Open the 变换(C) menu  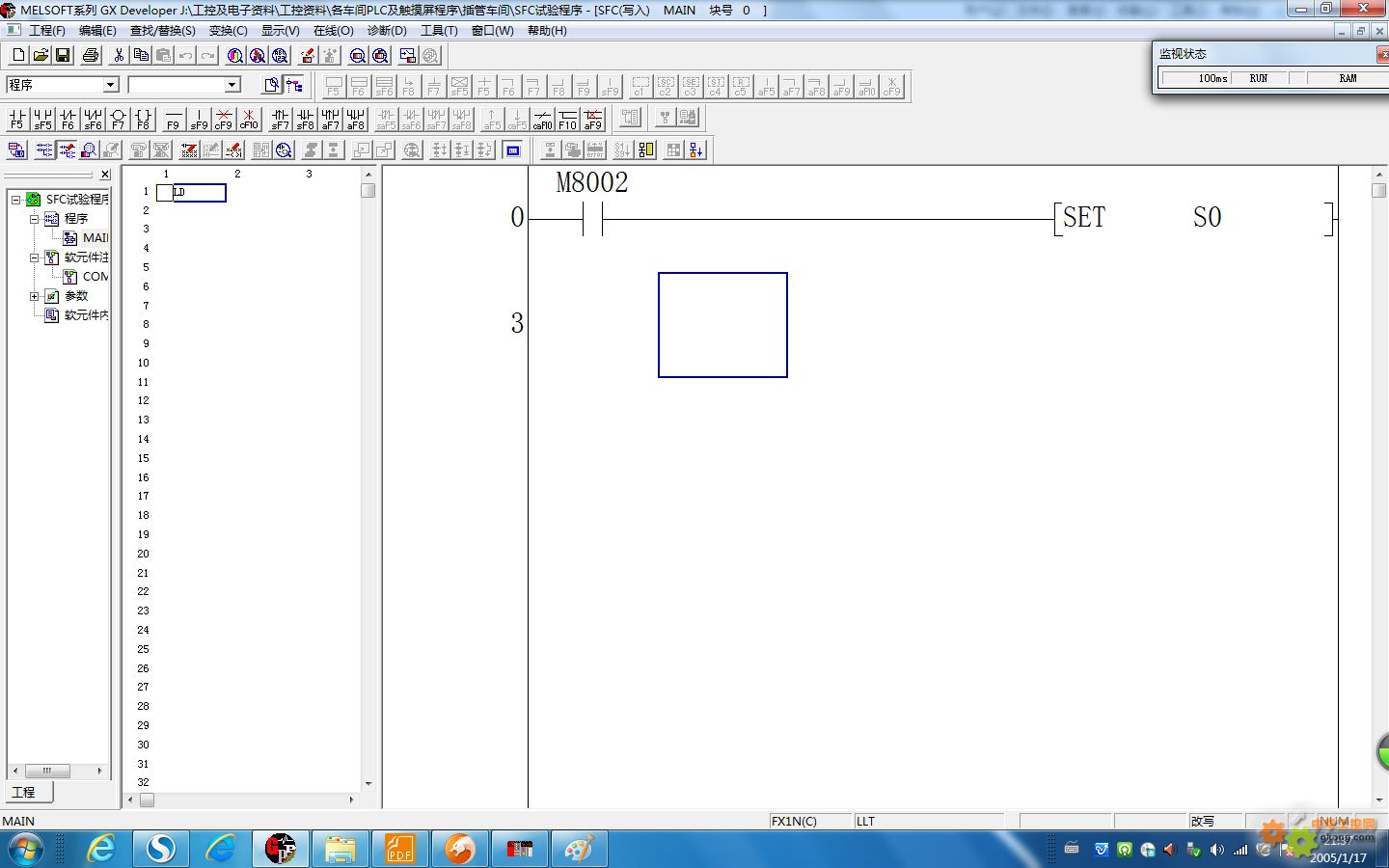229,31
